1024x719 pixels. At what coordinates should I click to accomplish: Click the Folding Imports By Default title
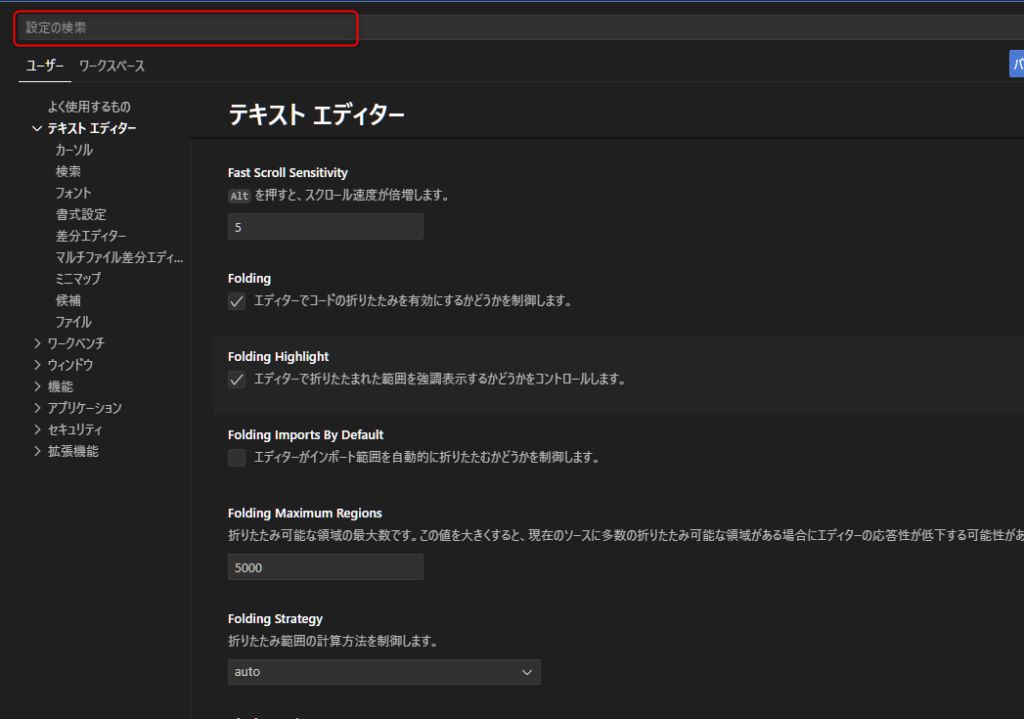[x=306, y=435]
